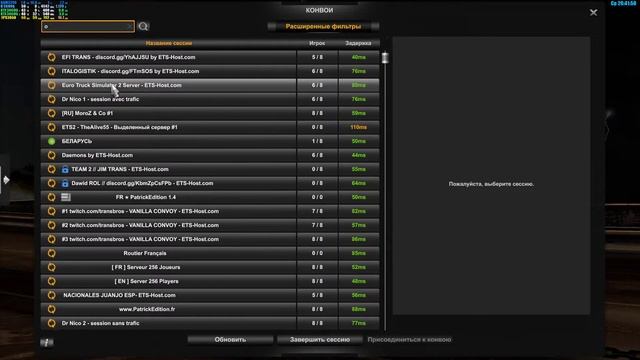The image size is (640, 360).
Task: Select Dawid ROL // discord.gg session name
Action: coord(142,183)
